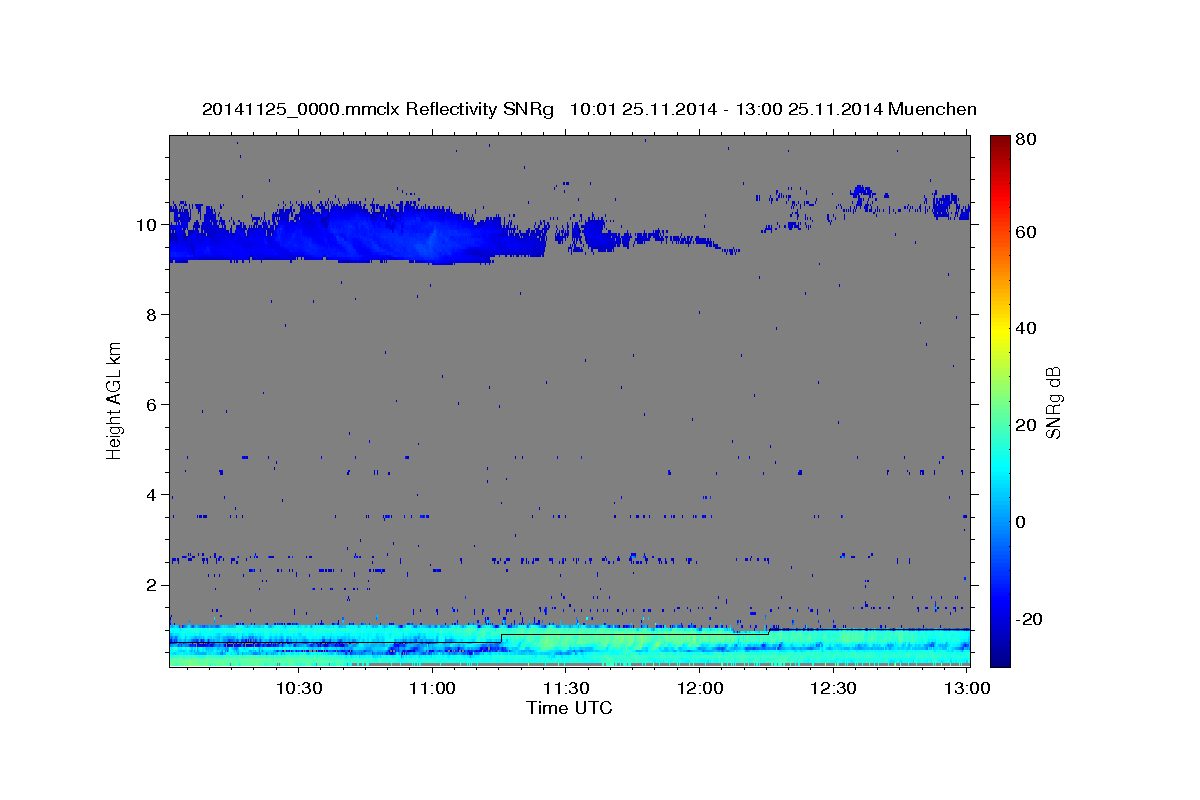Click the colorbar value 60

click(1025, 232)
